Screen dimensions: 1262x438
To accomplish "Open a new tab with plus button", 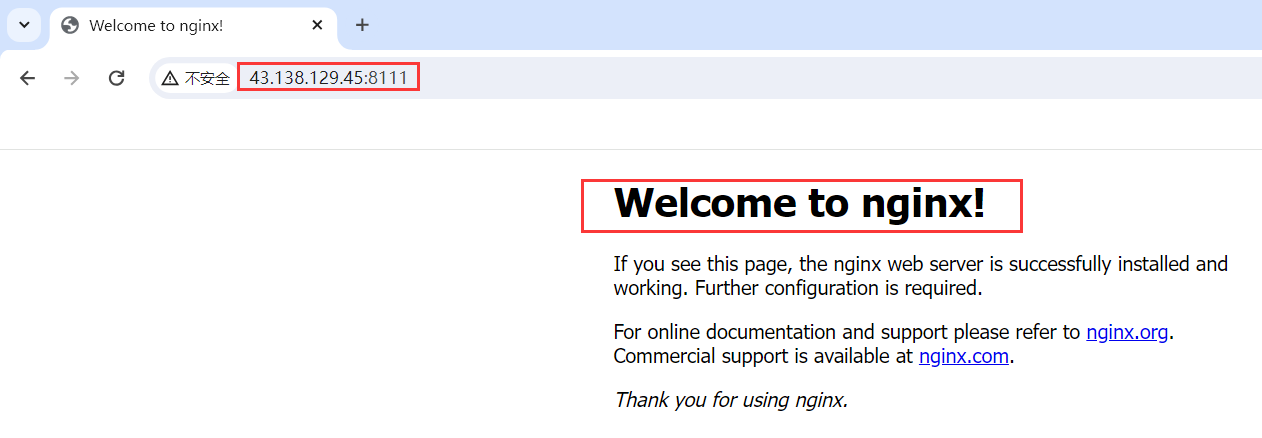I will [x=362, y=25].
